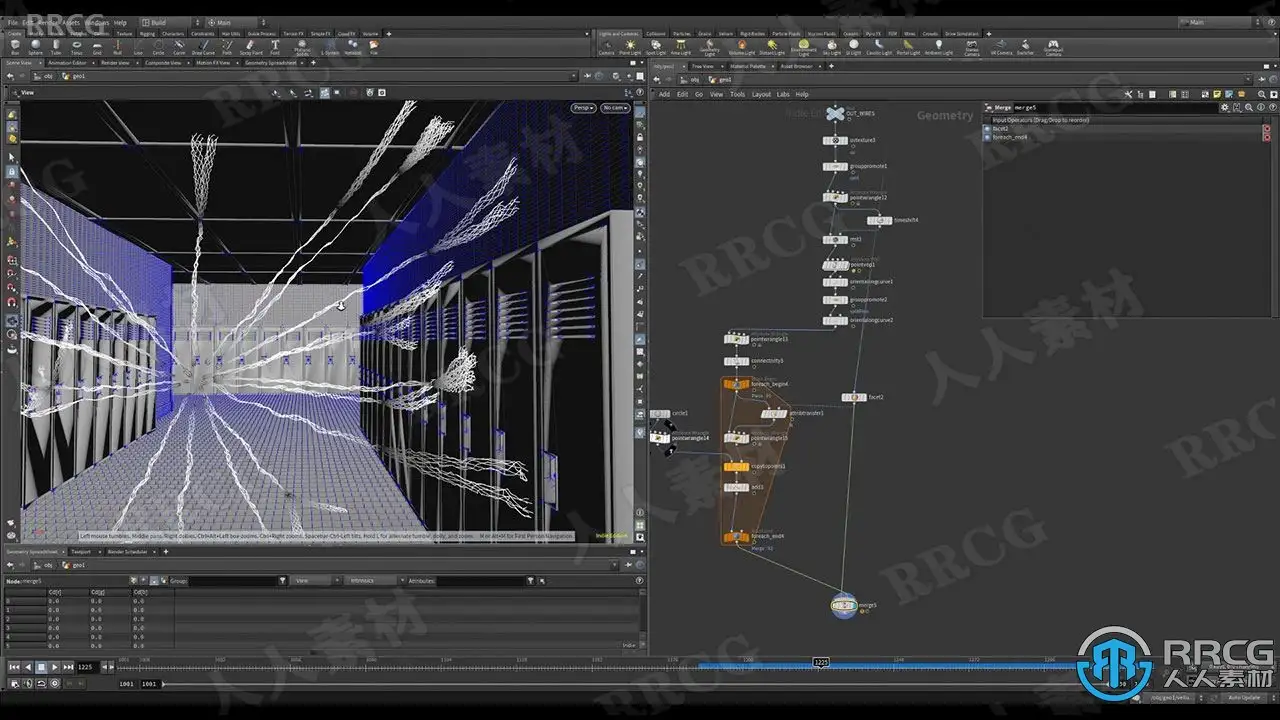The image size is (1280, 720).
Task: Click the Draw Curve shelf tool
Action: point(202,46)
